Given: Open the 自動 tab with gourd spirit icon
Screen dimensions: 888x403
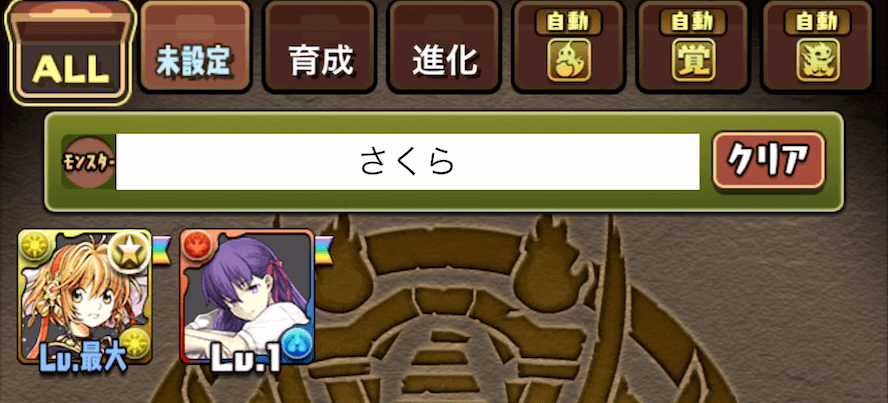Looking at the screenshot, I should point(569,46).
